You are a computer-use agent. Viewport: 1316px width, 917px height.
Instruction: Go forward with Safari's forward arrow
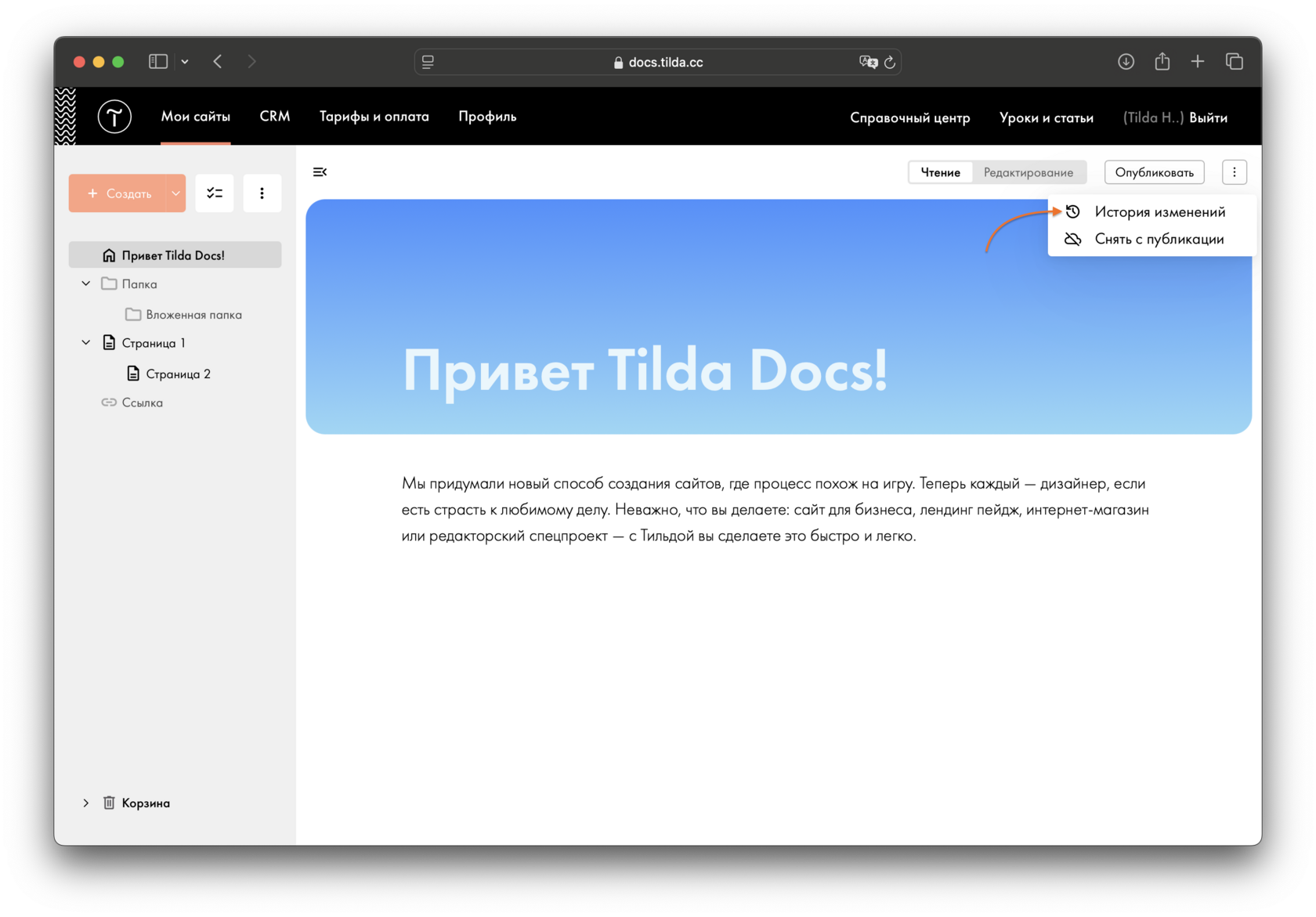pyautogui.click(x=251, y=61)
